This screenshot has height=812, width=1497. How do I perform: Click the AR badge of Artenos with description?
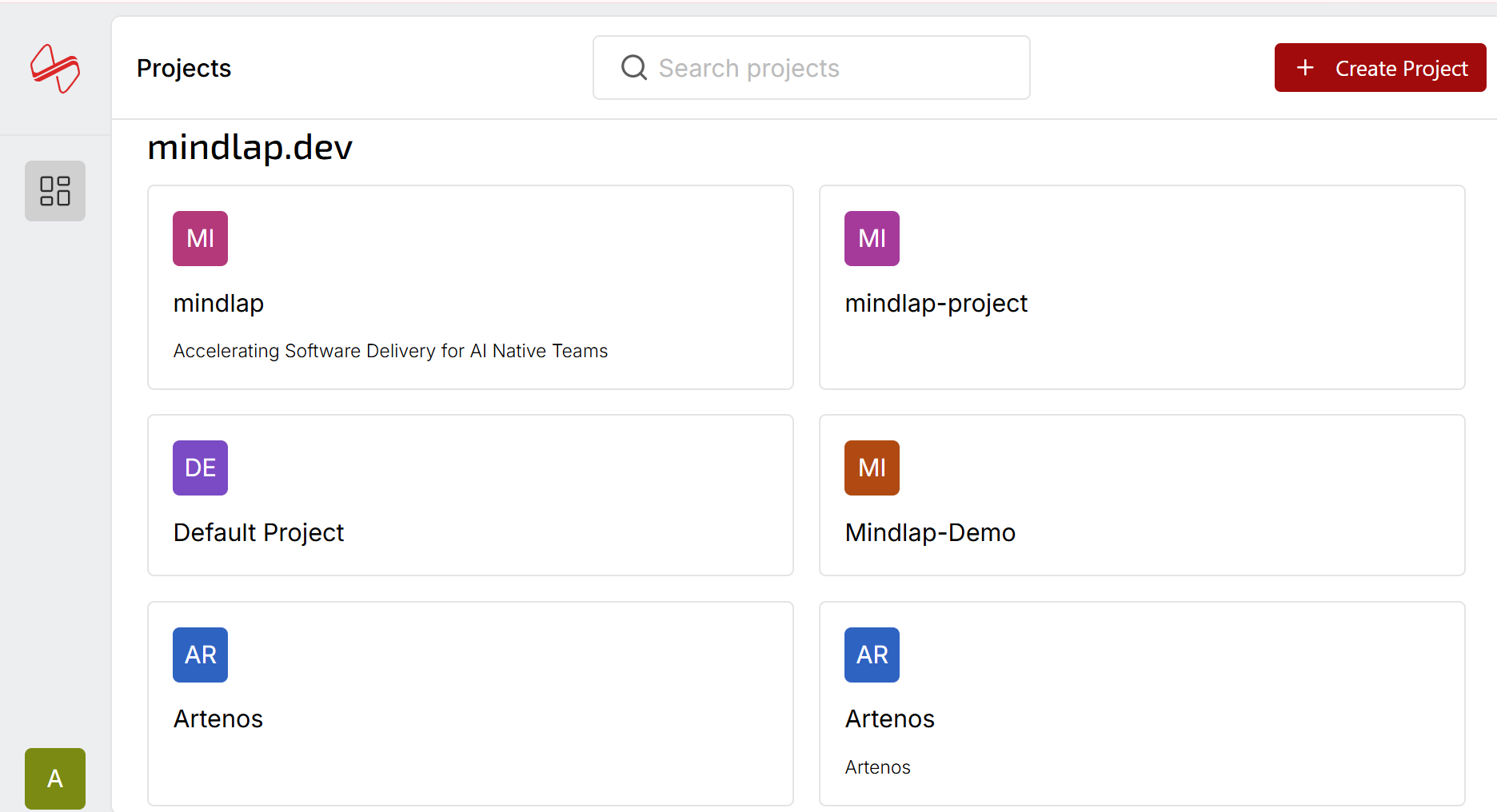(872, 655)
